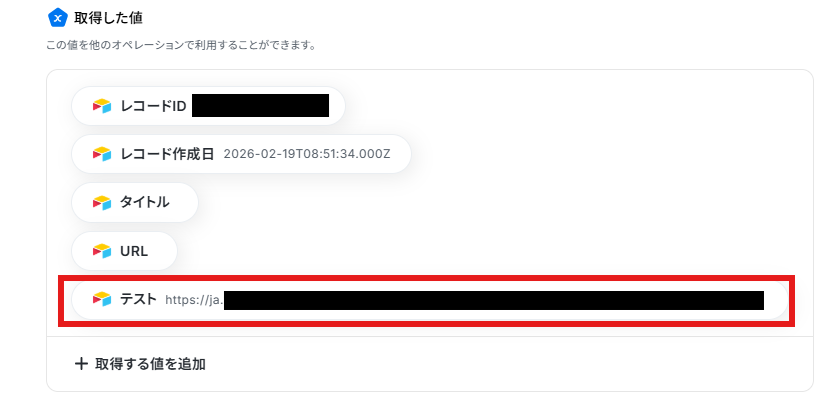Screen dimensions: 835x415
Task: Click the レコードID label text
Action: click(153, 107)
